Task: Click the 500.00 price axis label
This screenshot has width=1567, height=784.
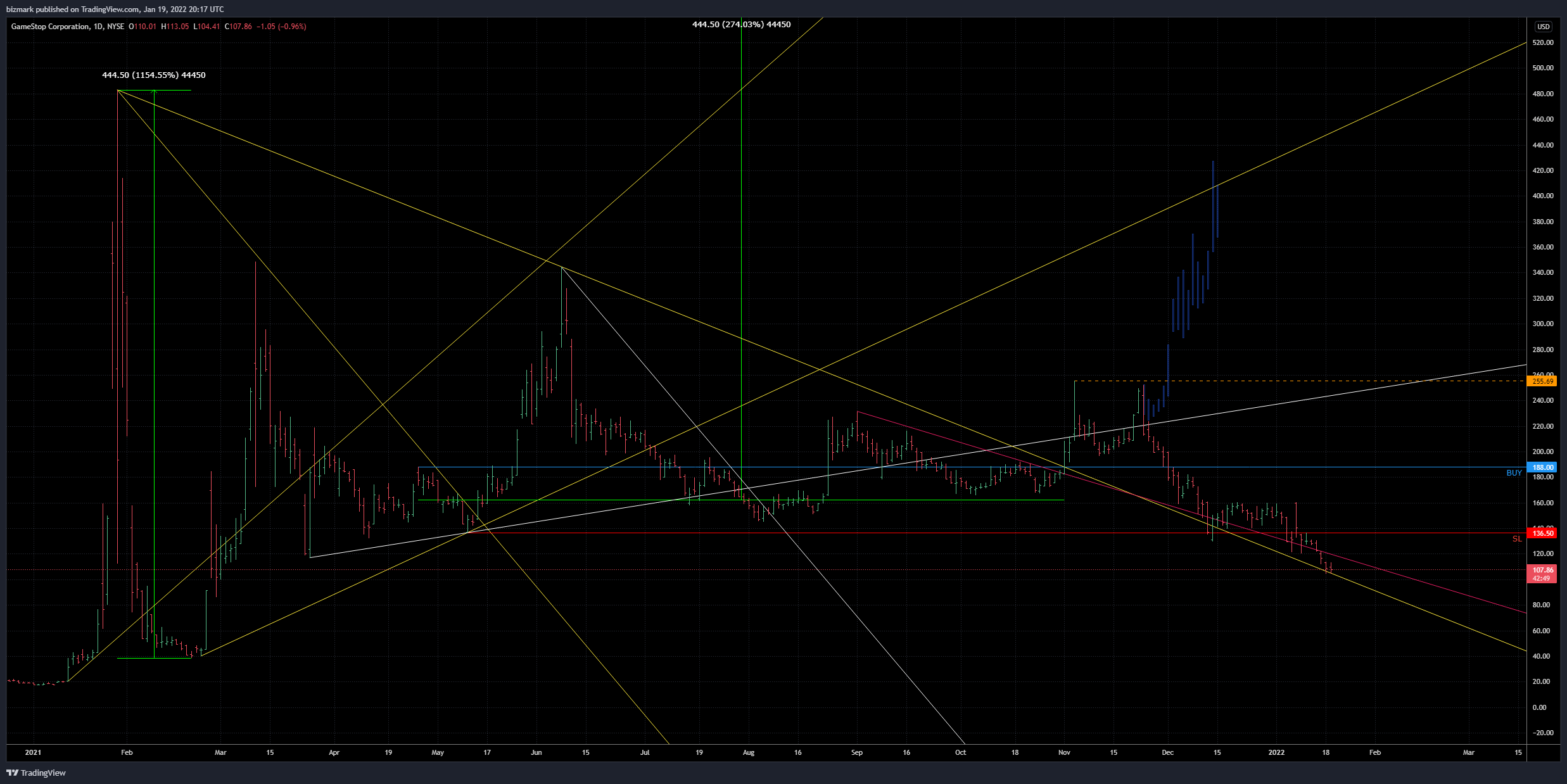Action: click(x=1543, y=68)
